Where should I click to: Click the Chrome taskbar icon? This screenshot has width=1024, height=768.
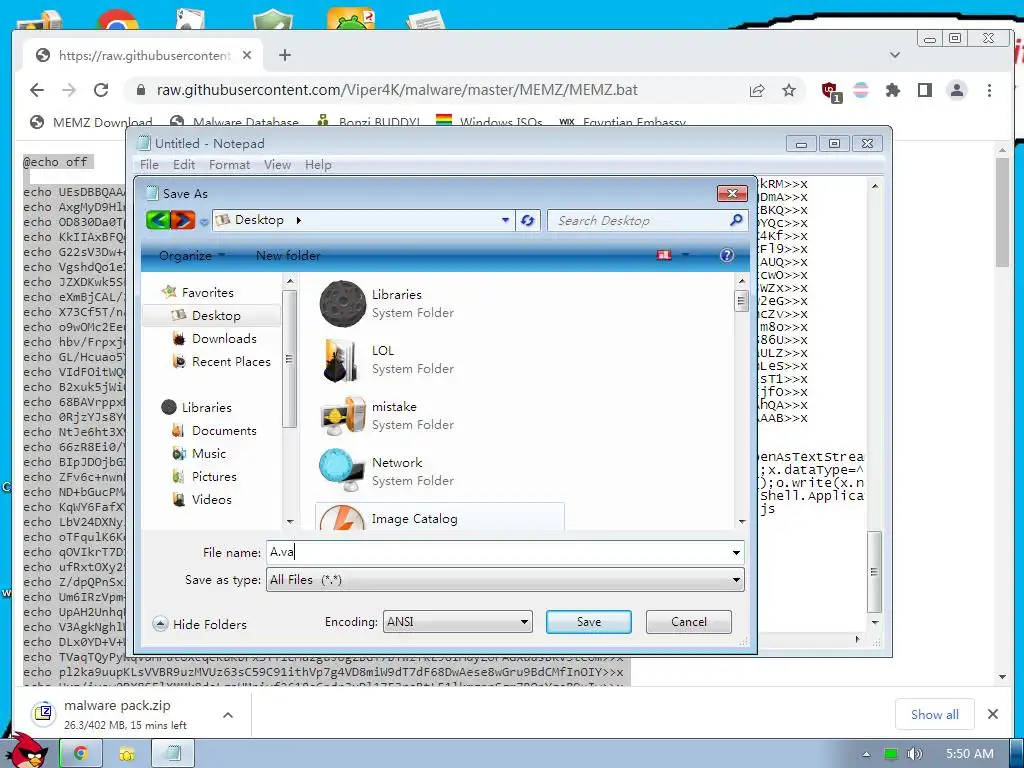[80, 754]
